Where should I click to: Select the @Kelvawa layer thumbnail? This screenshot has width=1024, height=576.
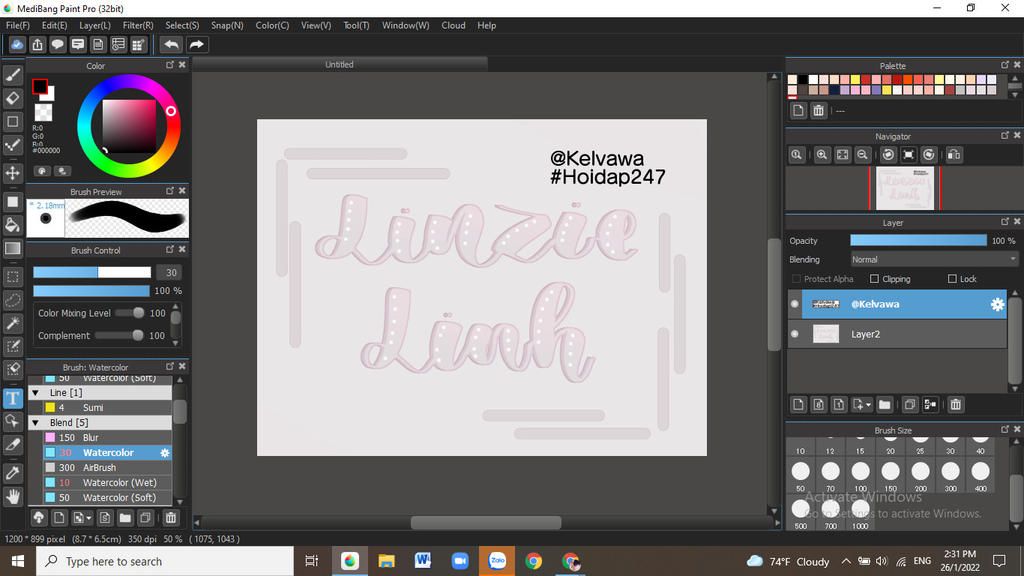click(825, 304)
